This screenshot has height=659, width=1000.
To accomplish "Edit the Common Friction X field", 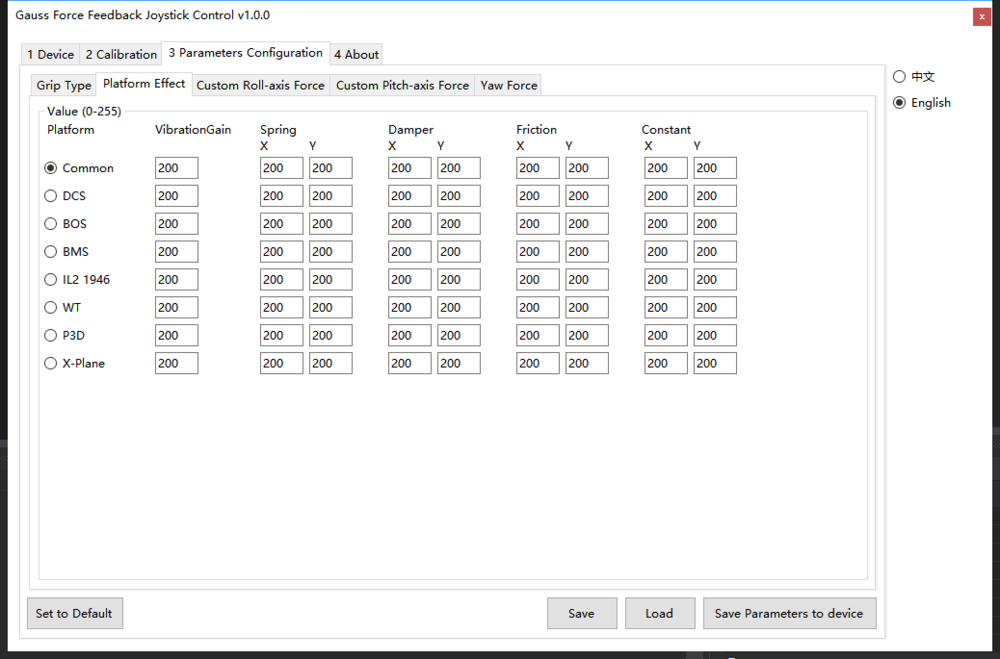I will pyautogui.click(x=538, y=168).
